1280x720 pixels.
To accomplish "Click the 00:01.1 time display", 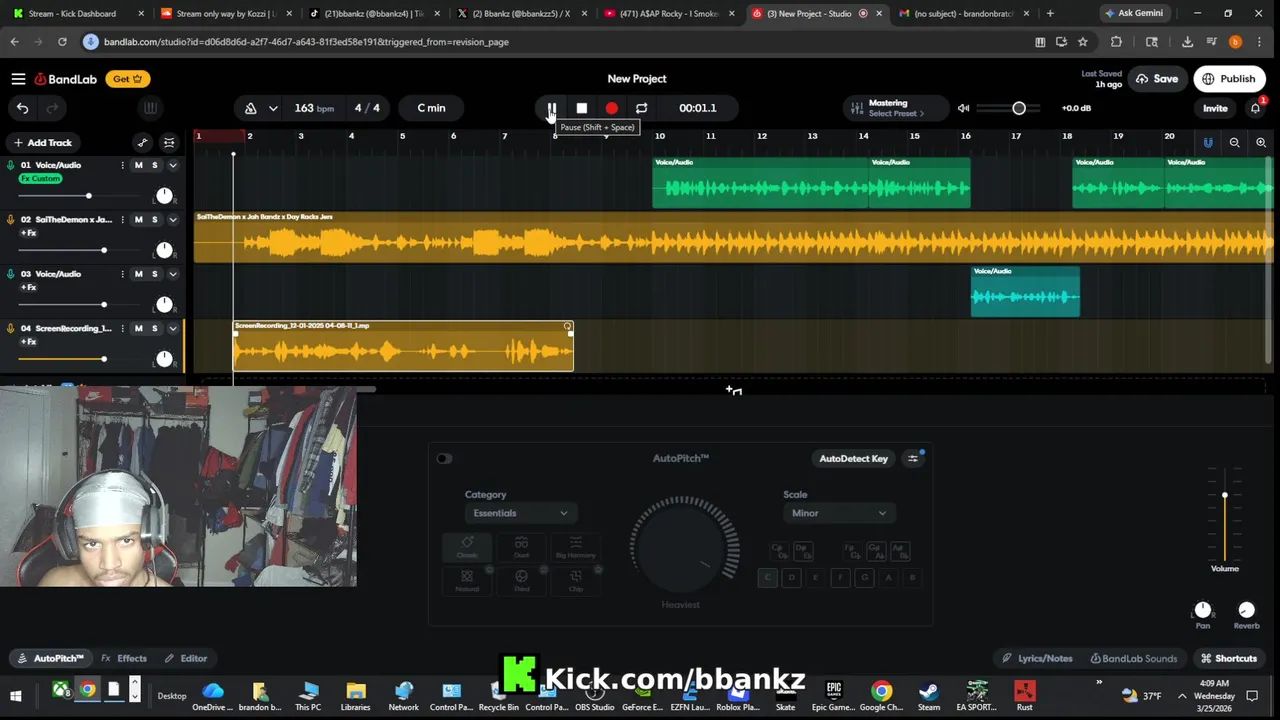I will (698, 108).
